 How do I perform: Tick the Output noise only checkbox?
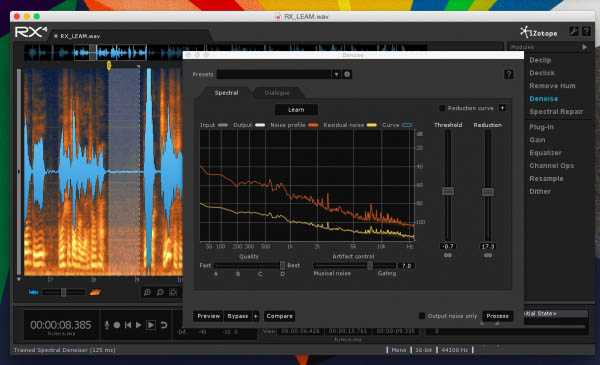[422, 316]
